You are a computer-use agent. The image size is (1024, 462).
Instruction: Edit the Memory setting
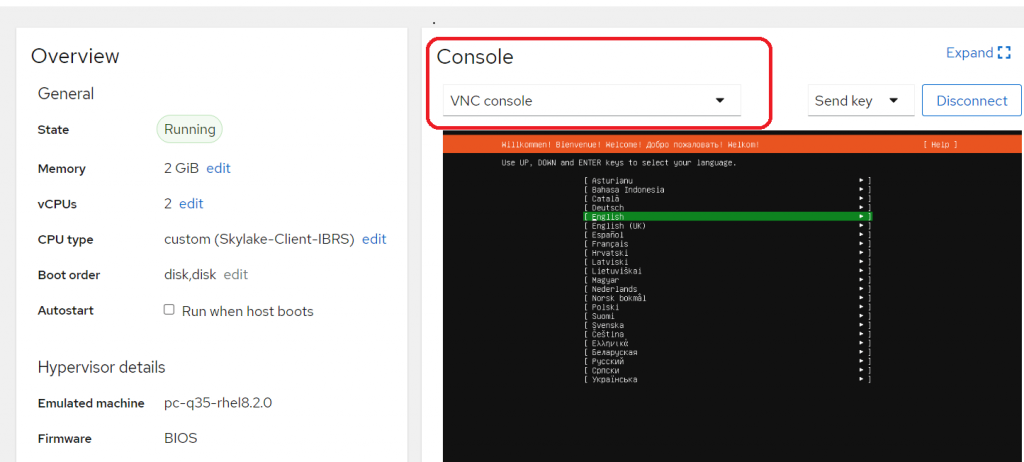218,168
